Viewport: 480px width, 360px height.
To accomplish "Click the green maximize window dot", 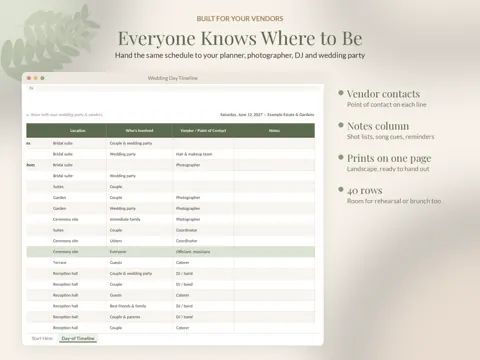I will click(42, 78).
